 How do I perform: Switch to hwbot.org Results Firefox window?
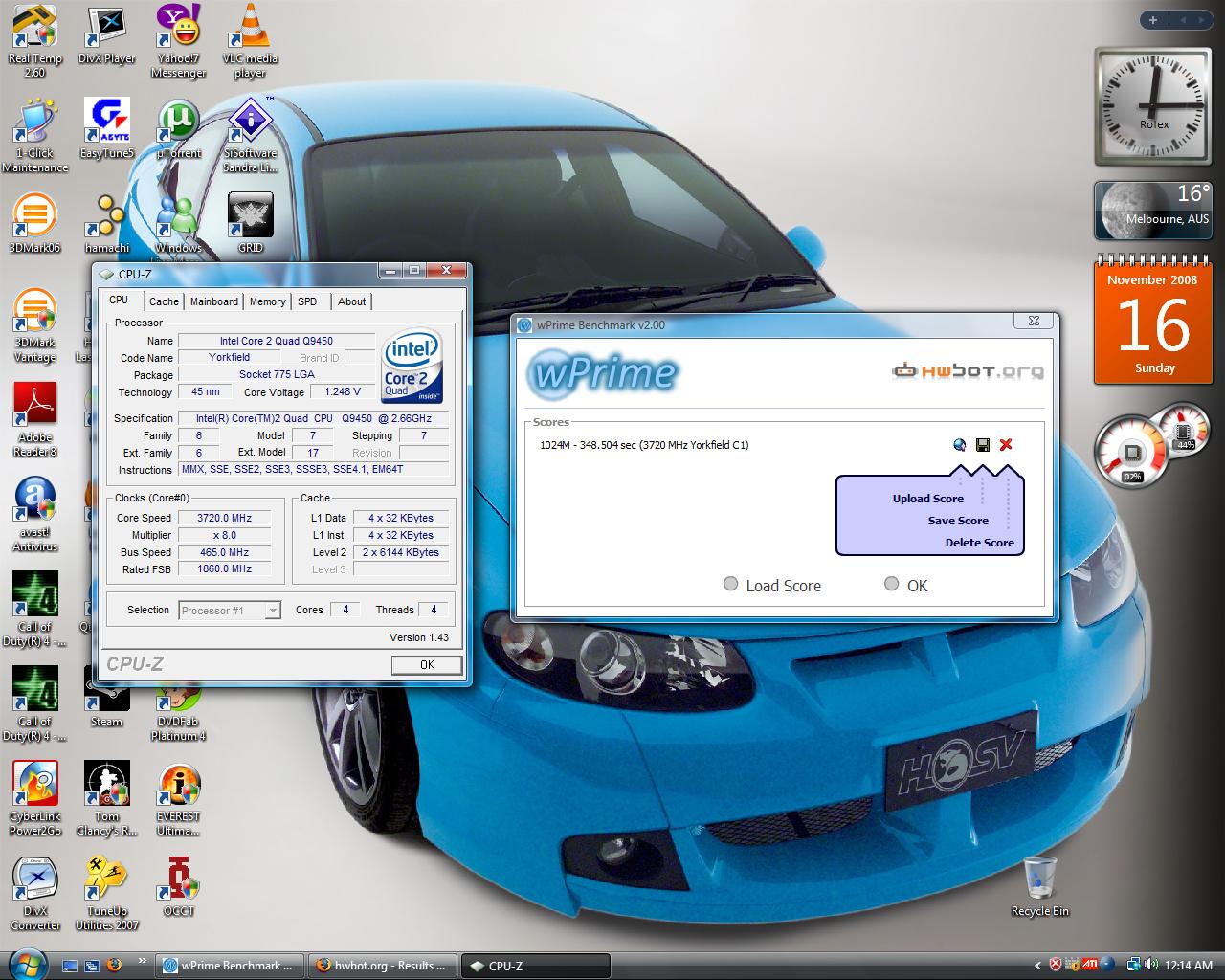coord(383,966)
